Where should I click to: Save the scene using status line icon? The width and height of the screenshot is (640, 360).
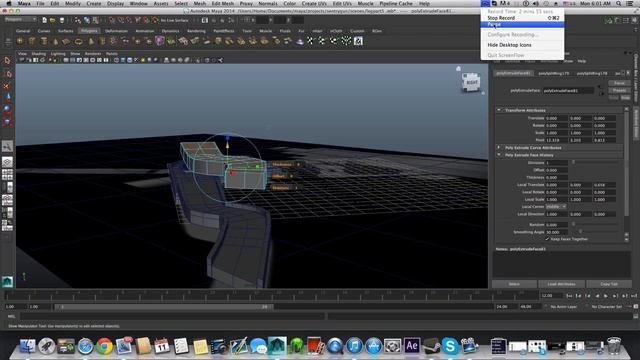62,20
